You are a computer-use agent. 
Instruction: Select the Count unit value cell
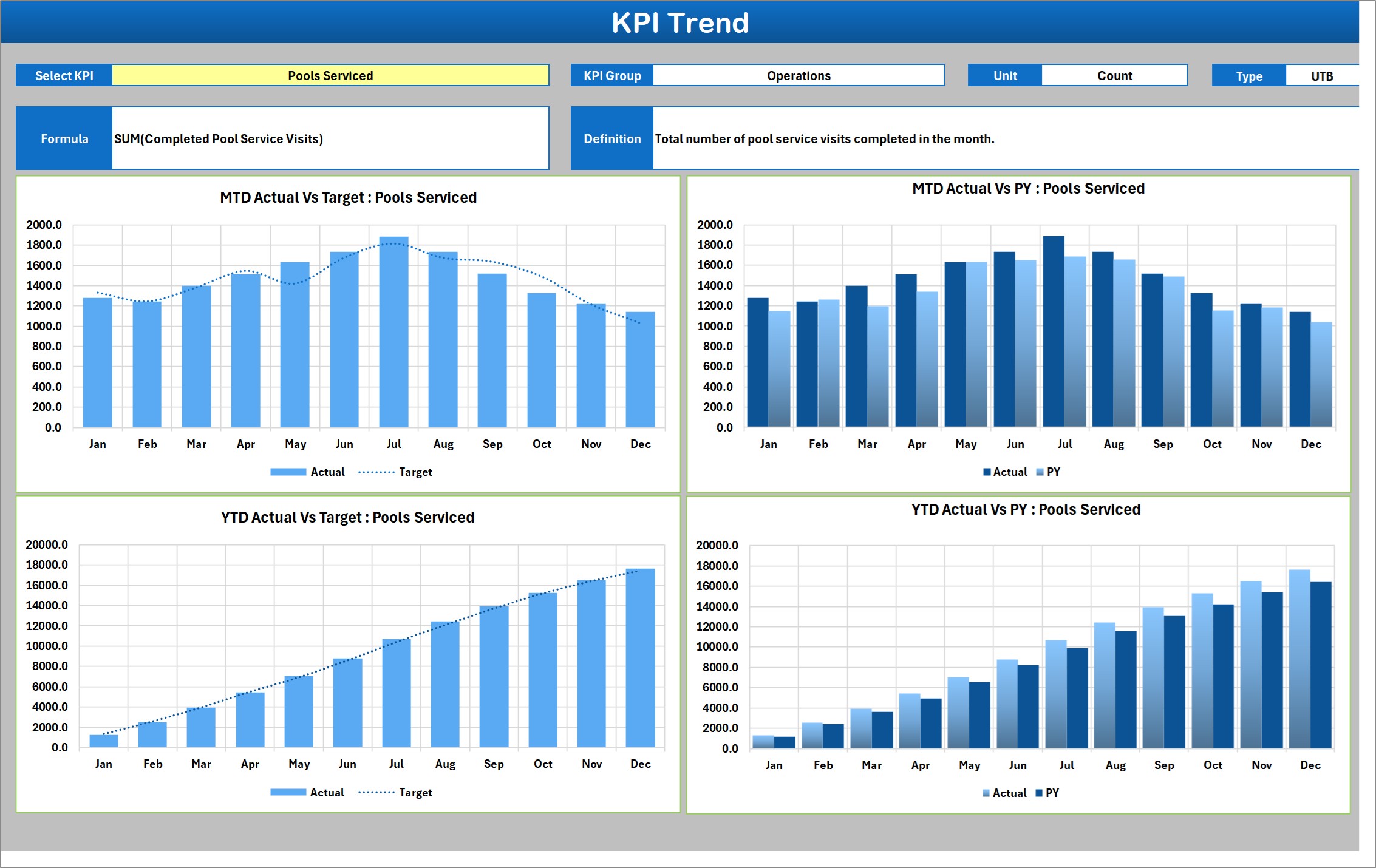(1114, 76)
